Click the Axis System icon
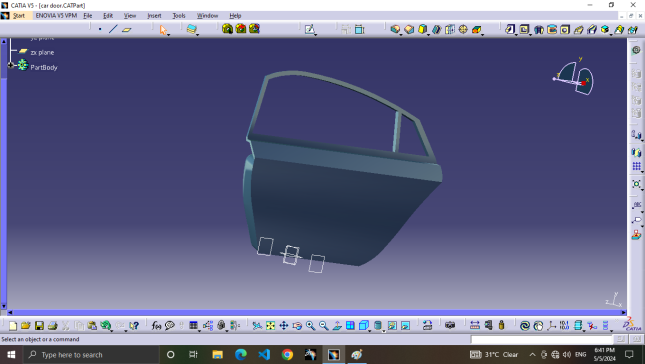The height and width of the screenshot is (364, 645). click(551, 326)
